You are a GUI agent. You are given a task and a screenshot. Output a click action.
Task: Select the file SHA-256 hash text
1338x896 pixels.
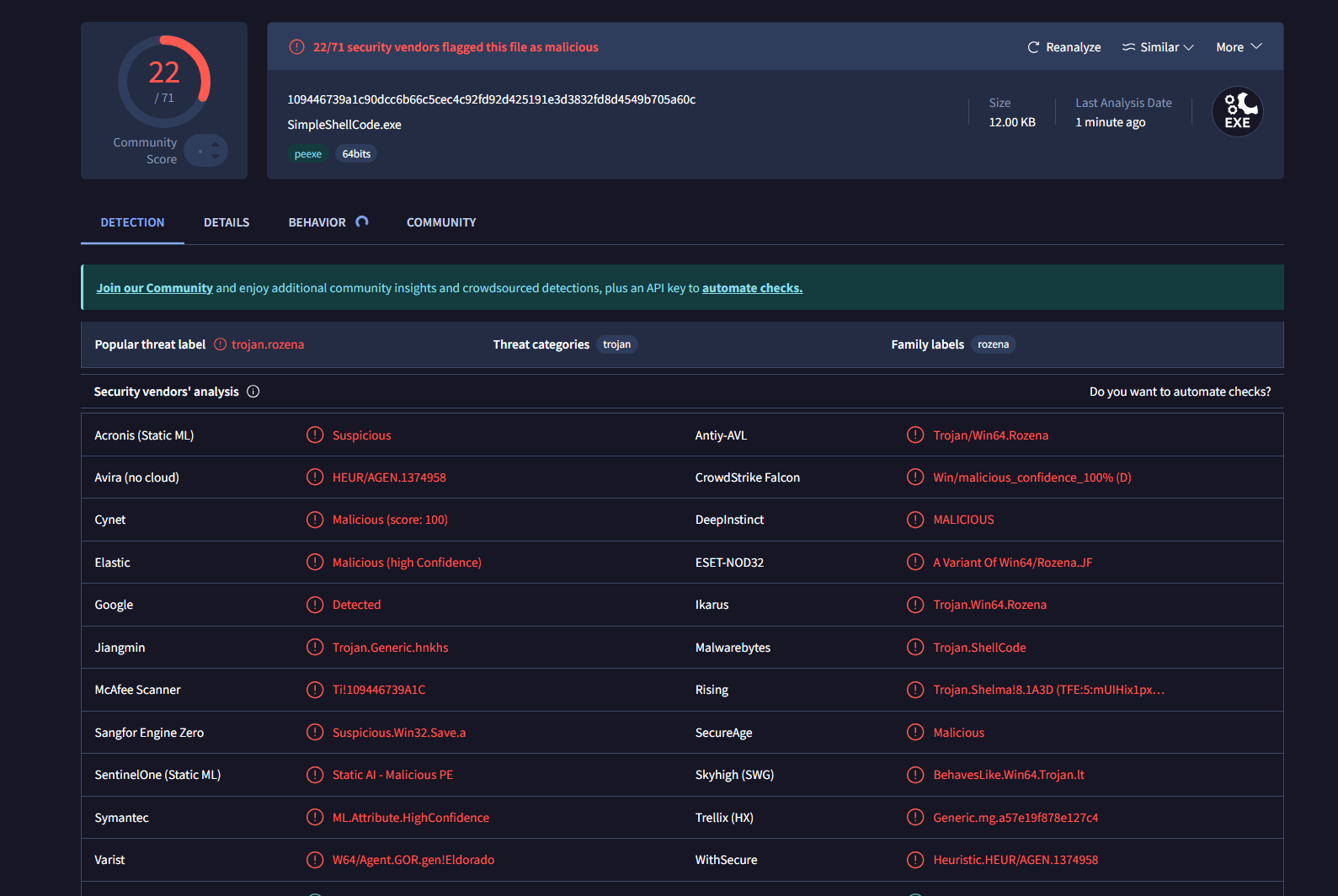492,99
